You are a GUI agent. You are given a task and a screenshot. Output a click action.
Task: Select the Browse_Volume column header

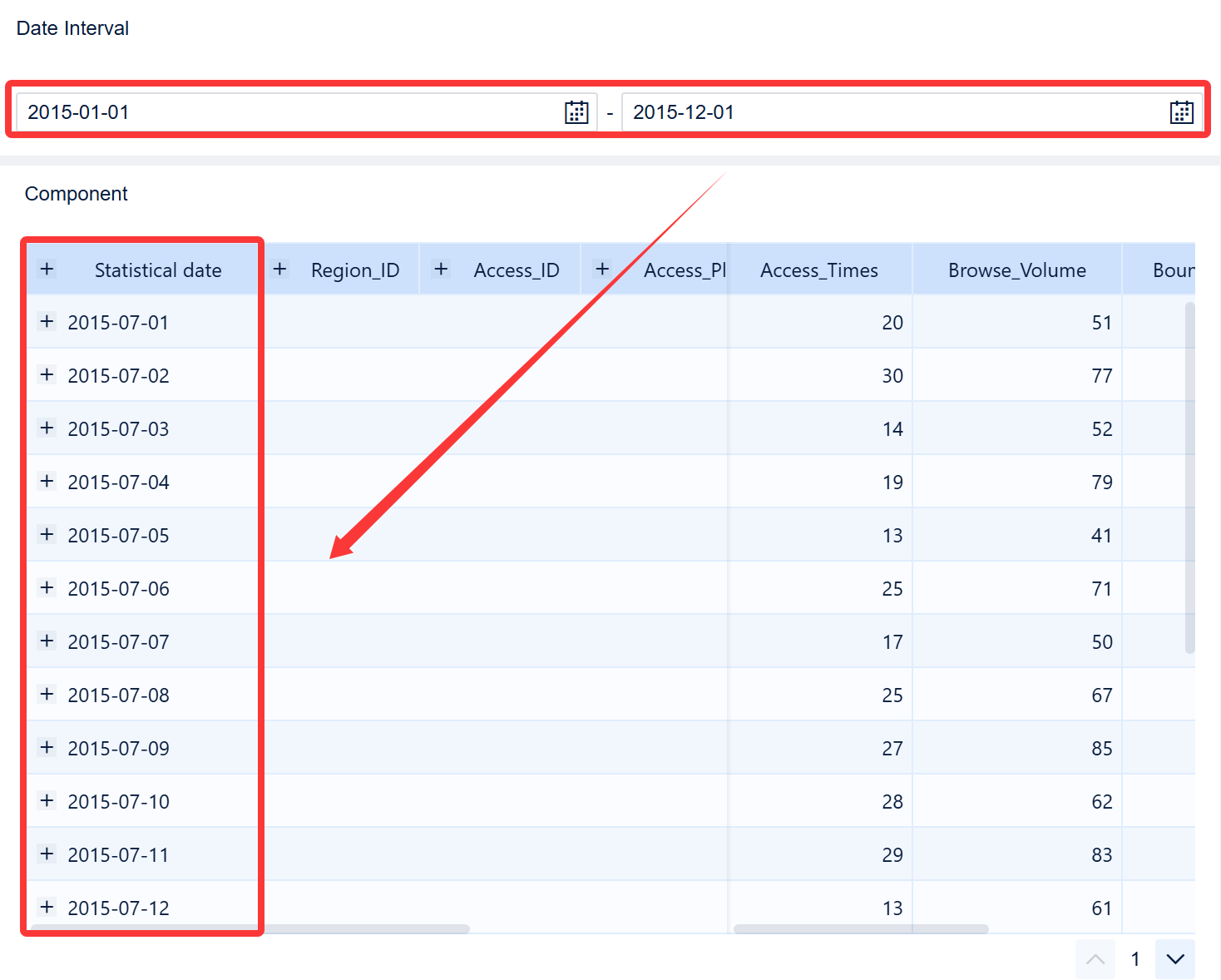tap(1016, 269)
